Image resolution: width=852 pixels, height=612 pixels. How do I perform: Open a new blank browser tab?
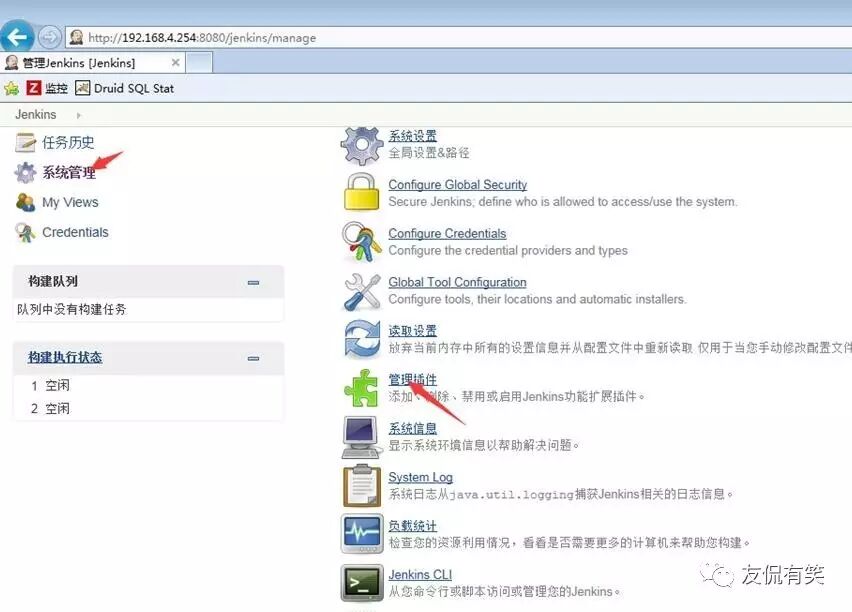pos(199,63)
